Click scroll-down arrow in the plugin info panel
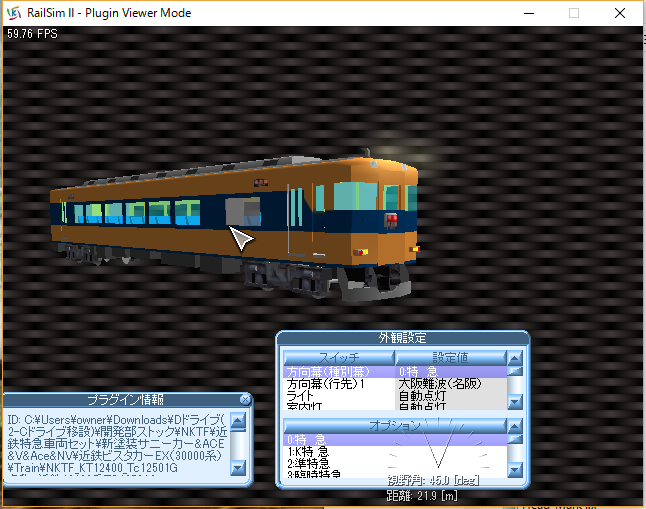This screenshot has width=646, height=509. tap(238, 468)
